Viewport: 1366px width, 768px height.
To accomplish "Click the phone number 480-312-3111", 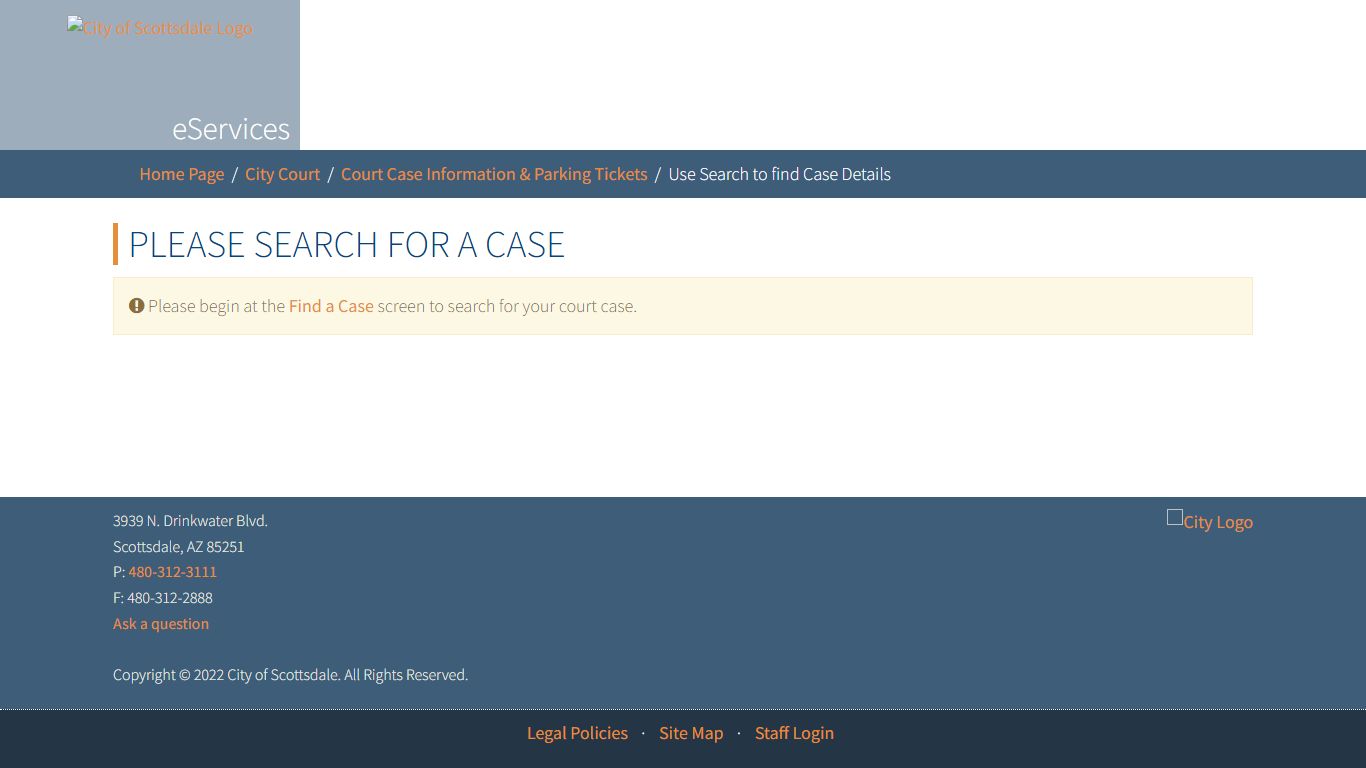I will [x=172, y=572].
